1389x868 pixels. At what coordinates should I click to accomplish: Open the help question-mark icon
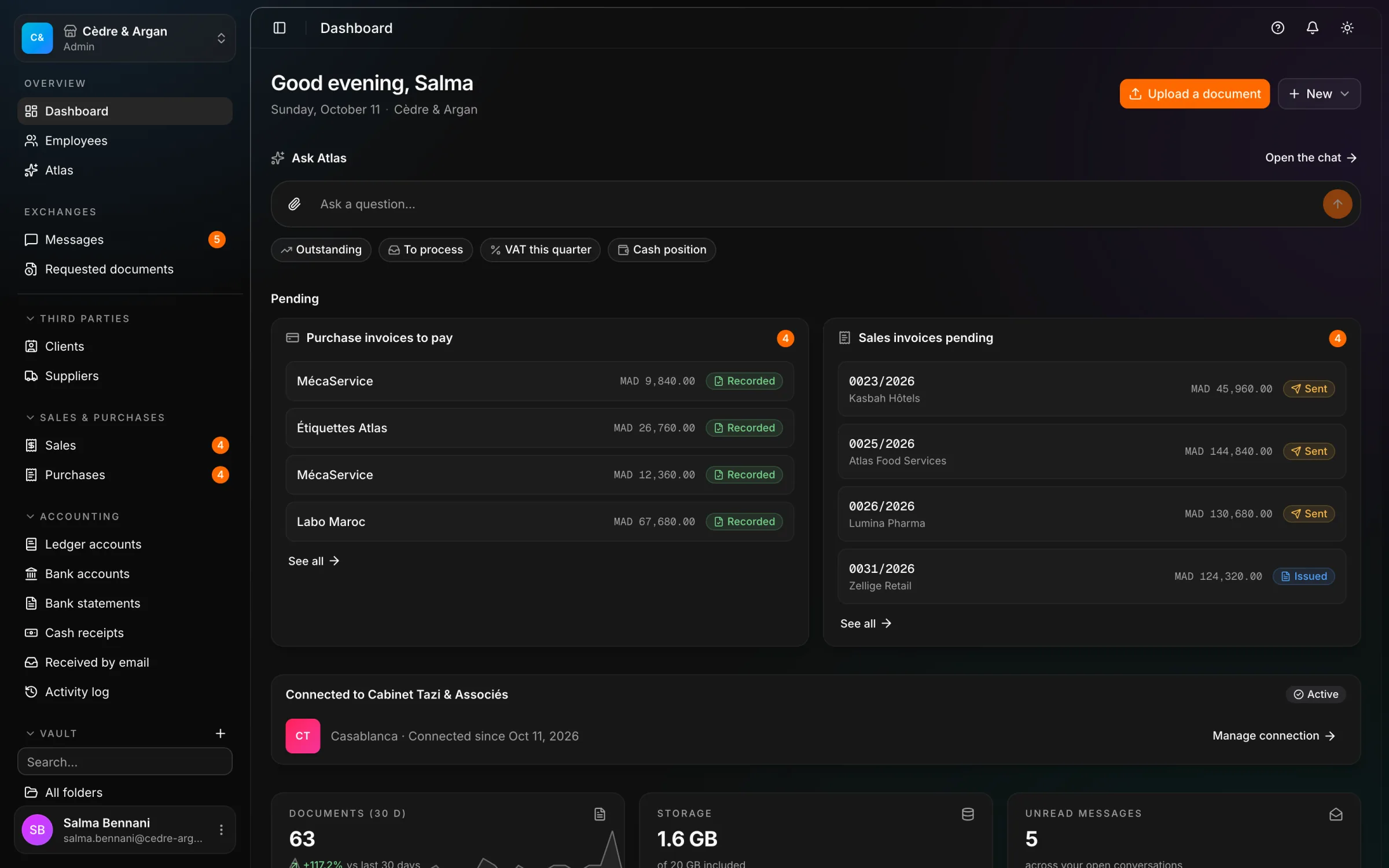1277,28
